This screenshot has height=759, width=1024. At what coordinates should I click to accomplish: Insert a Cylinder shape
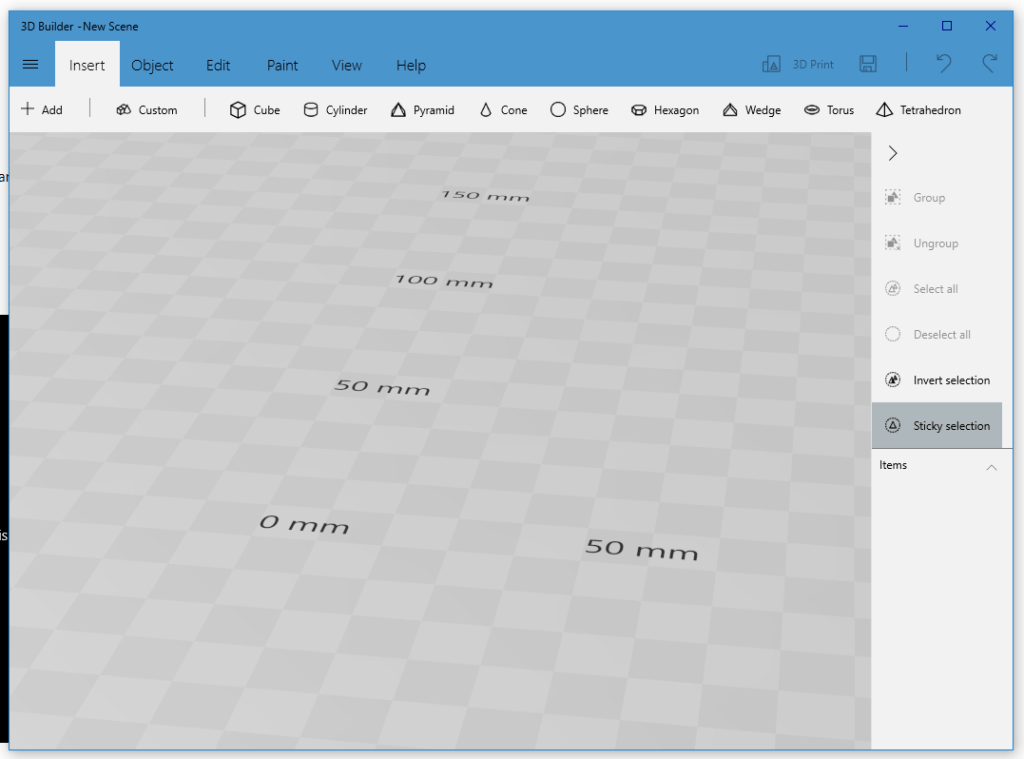[x=335, y=110]
